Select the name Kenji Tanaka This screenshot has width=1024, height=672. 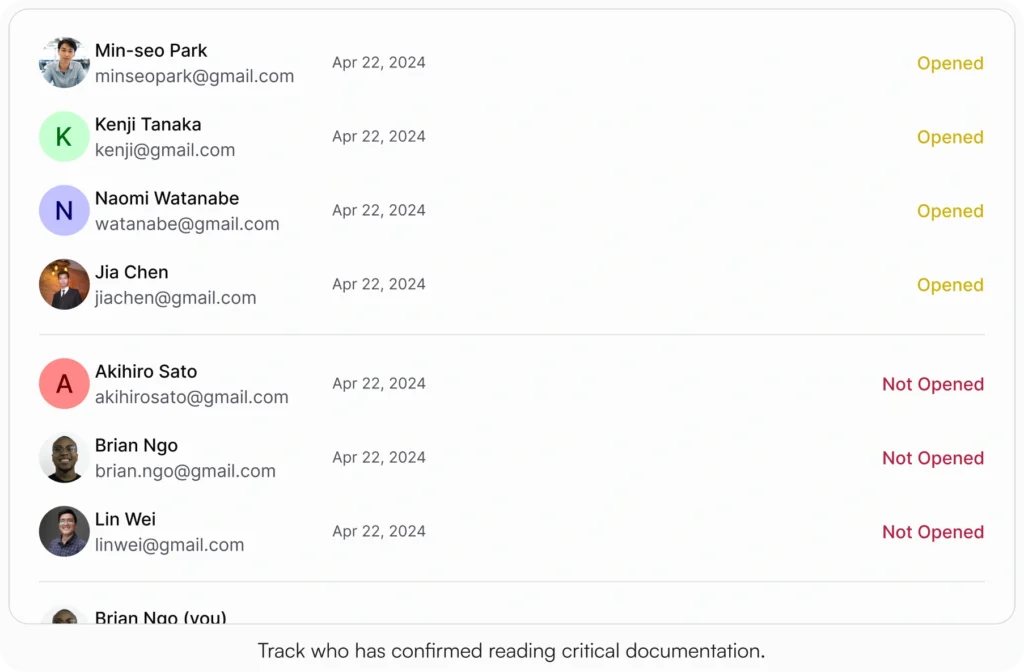148,124
